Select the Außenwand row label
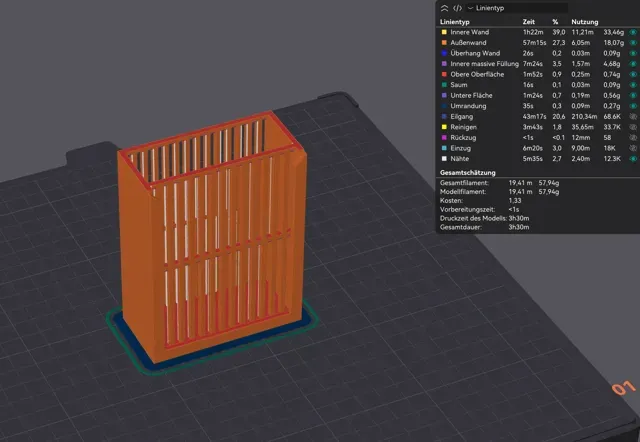The image size is (640, 442). 468,42
